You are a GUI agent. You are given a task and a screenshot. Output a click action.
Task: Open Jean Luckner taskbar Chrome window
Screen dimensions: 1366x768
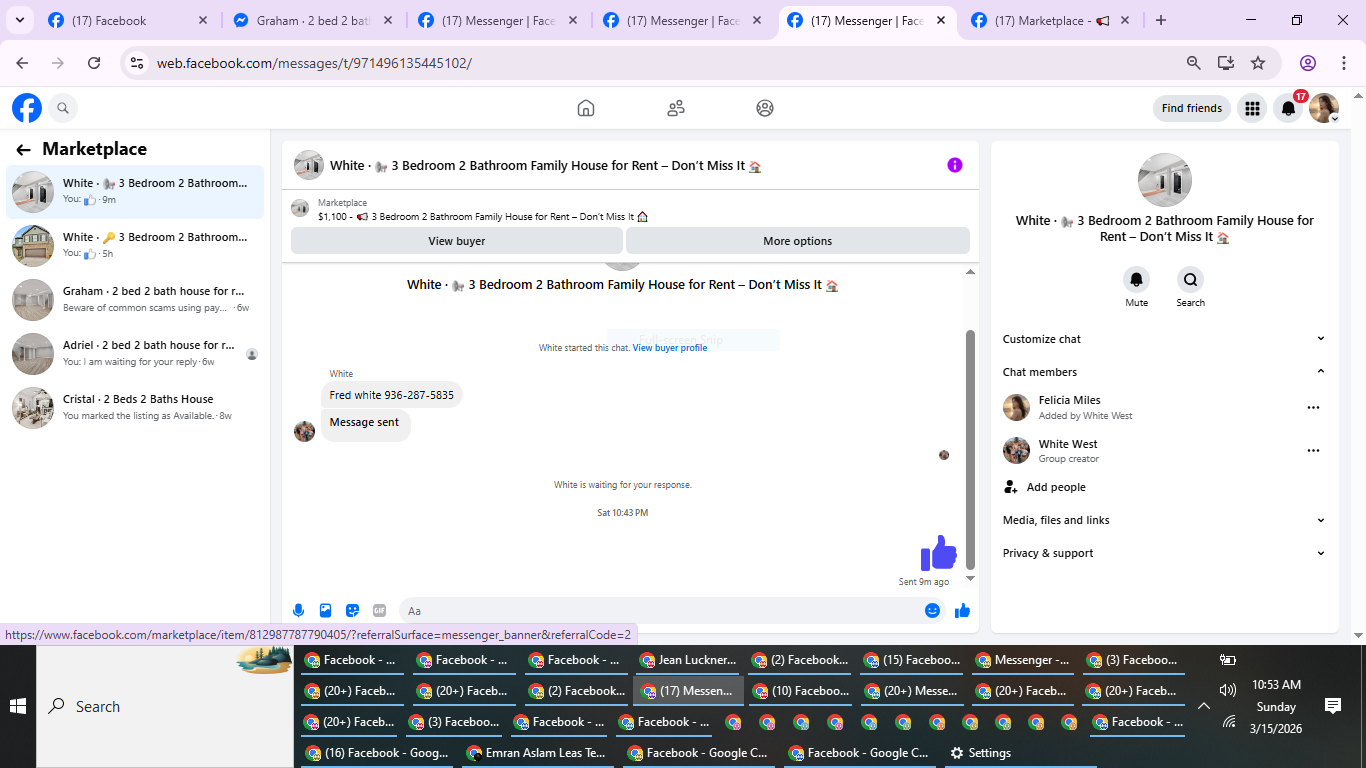[x=688, y=660]
